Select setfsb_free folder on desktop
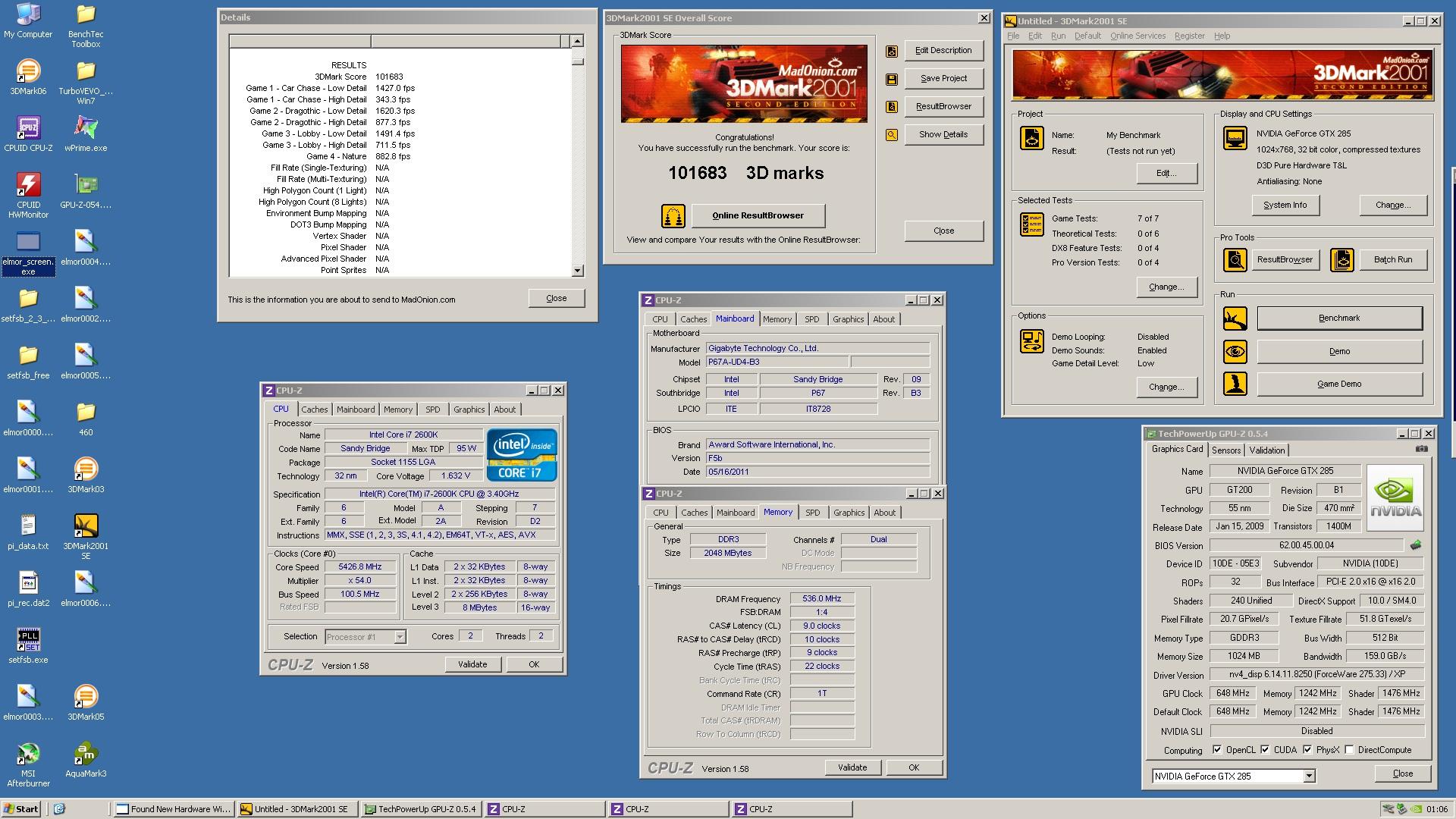Screen dimensions: 1456x819 [x=28, y=362]
